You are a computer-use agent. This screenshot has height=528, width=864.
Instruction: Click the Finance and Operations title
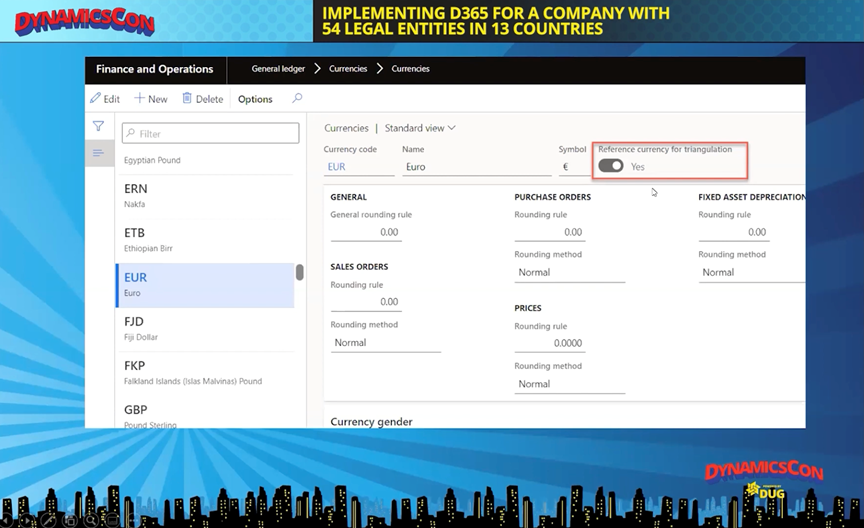154,69
